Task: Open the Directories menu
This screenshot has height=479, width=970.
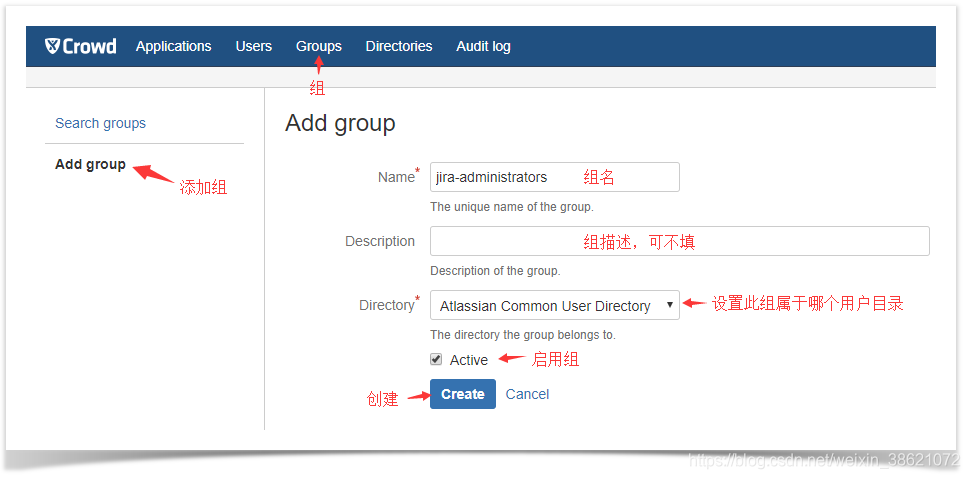Action: (399, 46)
